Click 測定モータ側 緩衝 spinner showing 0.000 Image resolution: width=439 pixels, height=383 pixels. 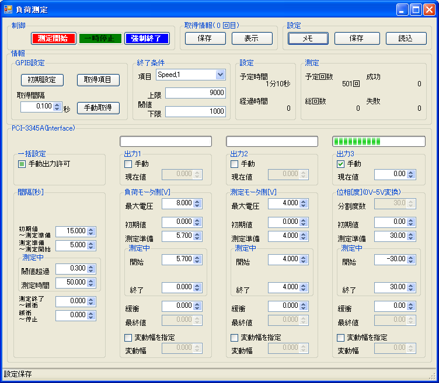pyautogui.click(x=288, y=306)
